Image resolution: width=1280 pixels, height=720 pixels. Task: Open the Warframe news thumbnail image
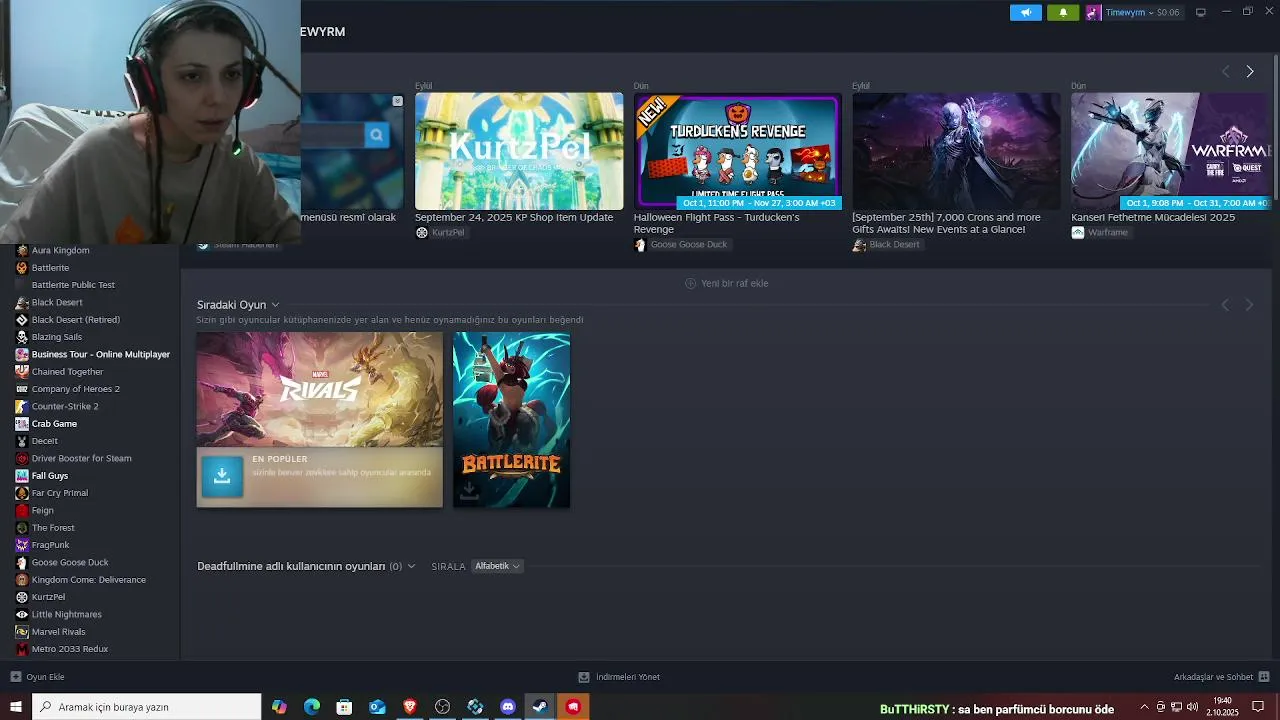pos(1172,151)
